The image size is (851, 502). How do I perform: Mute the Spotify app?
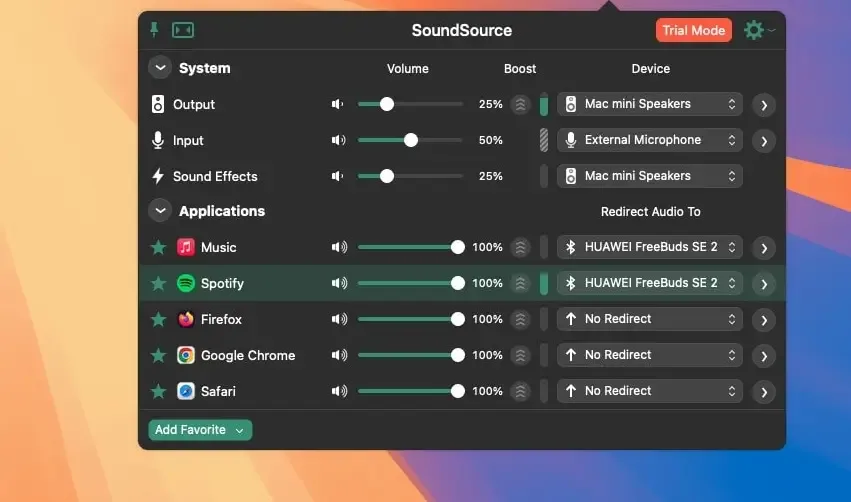click(x=339, y=283)
